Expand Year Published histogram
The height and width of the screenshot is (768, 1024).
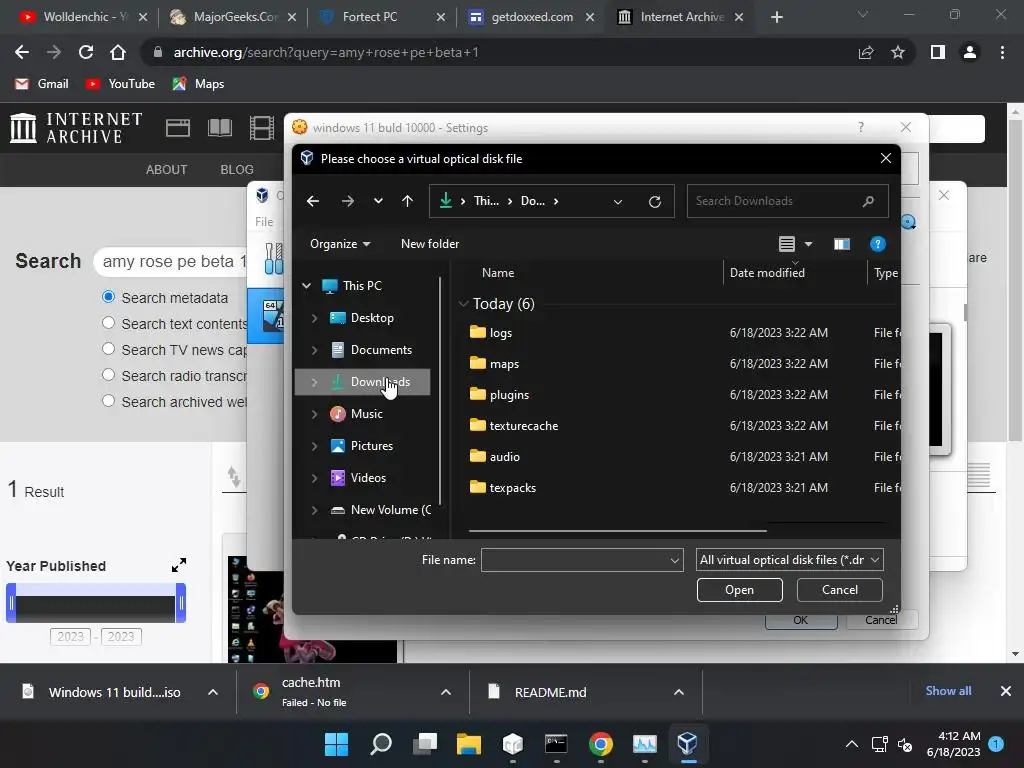click(x=179, y=565)
